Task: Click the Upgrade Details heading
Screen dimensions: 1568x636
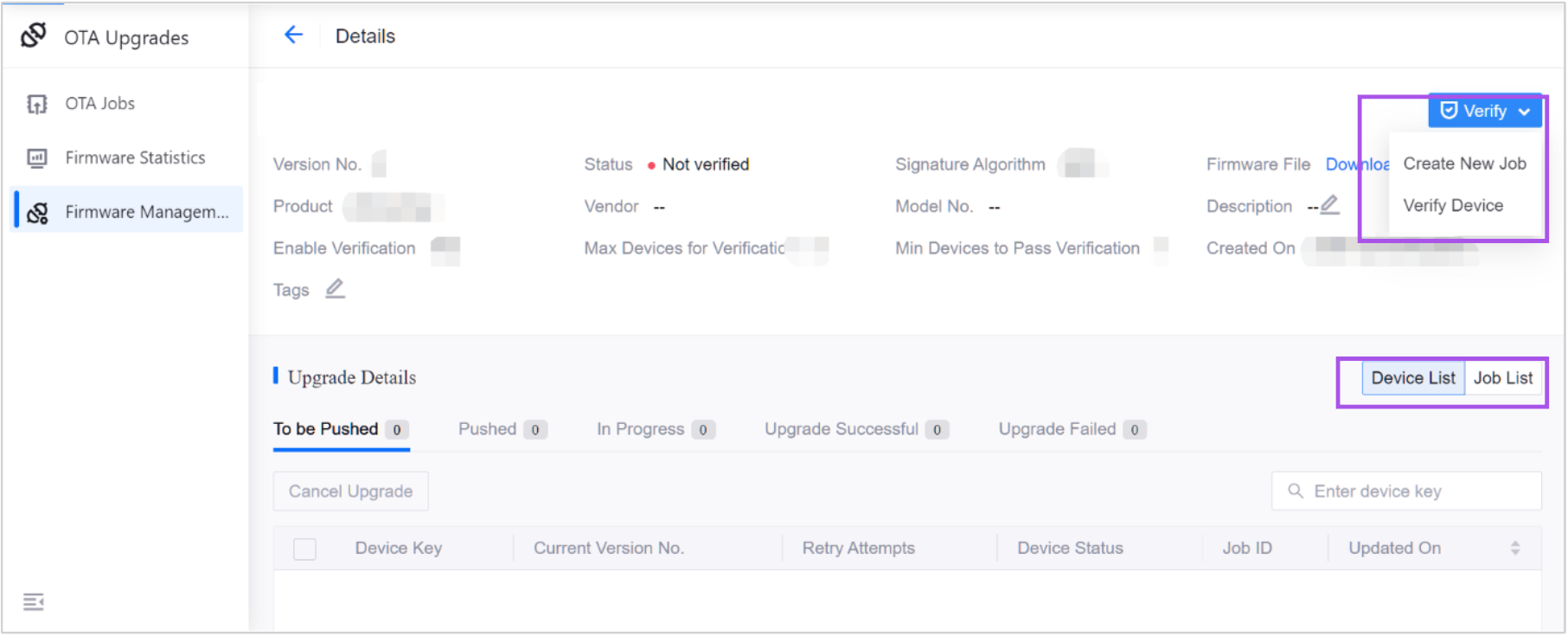Action: tap(352, 377)
